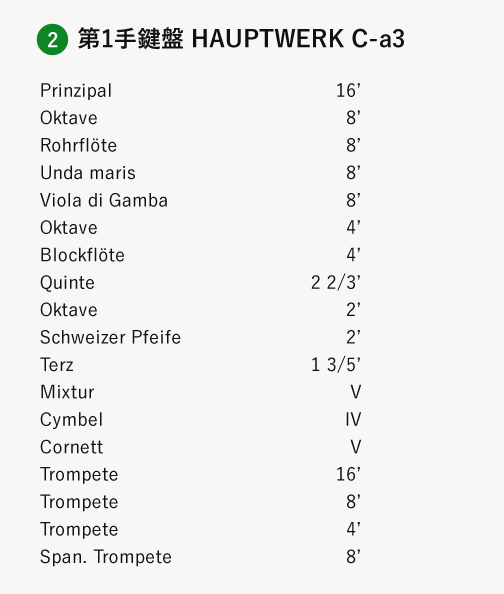Click the Terz stop name

point(57,365)
